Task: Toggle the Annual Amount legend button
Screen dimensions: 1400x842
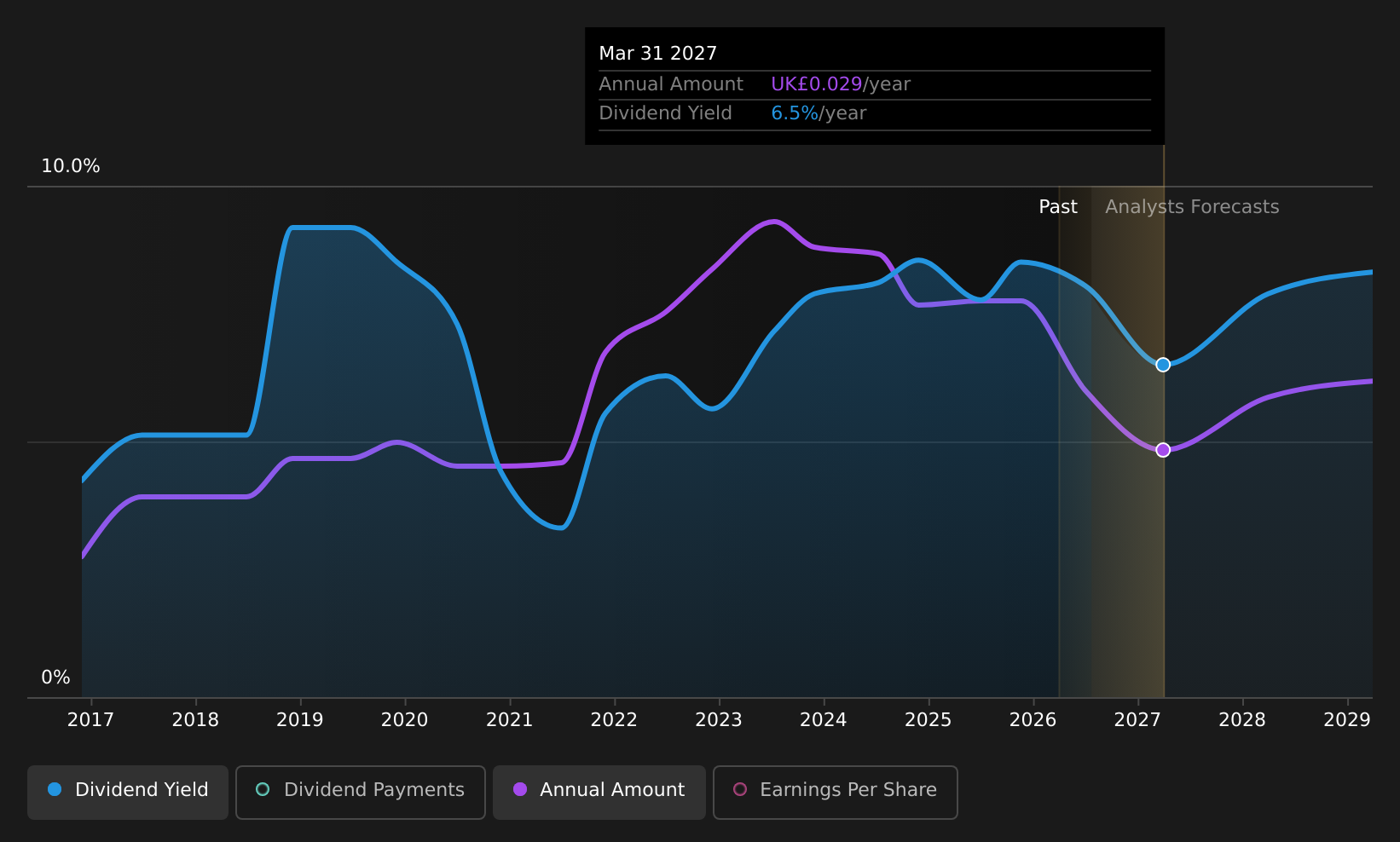Action: [x=599, y=793]
